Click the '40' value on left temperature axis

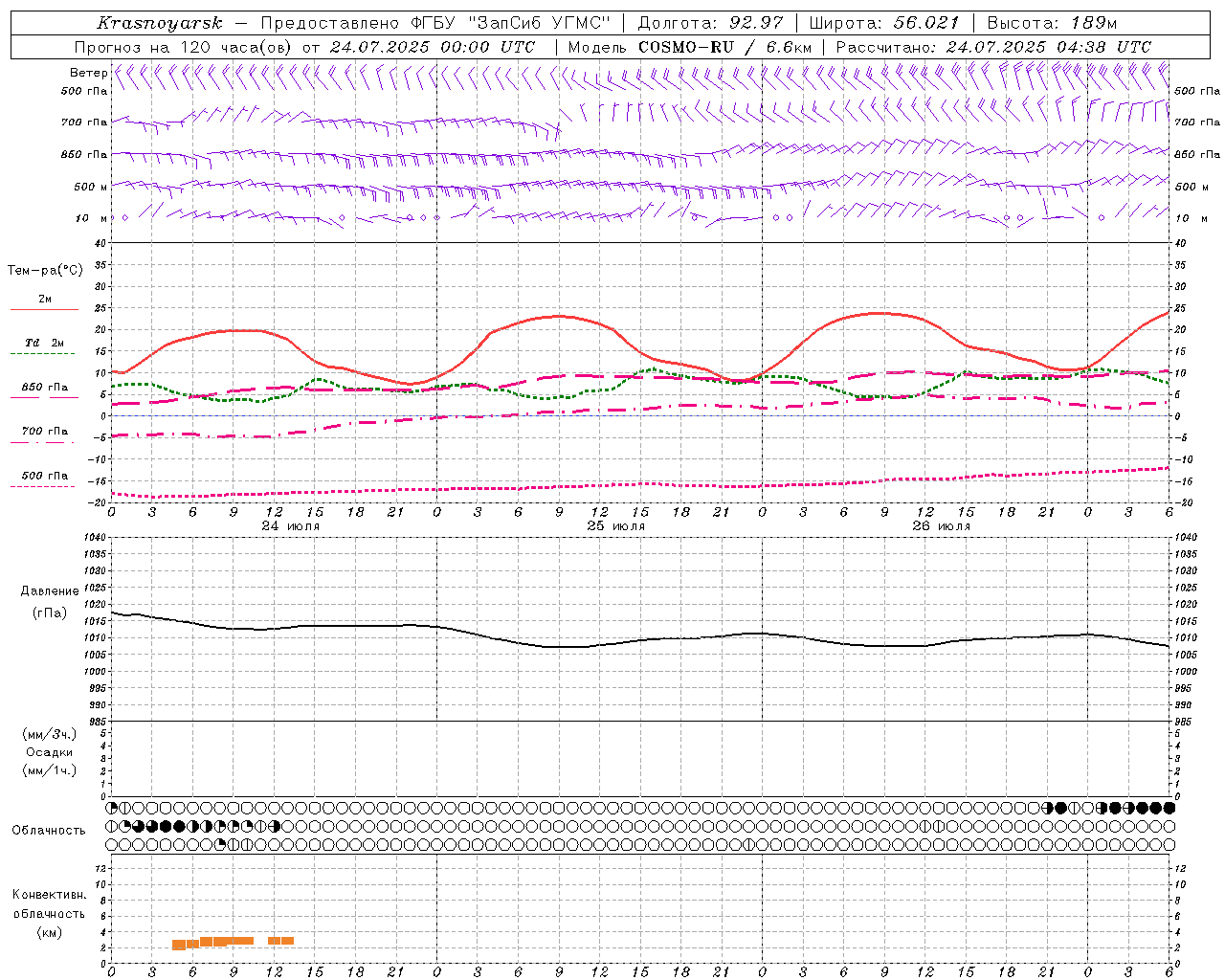click(101, 243)
